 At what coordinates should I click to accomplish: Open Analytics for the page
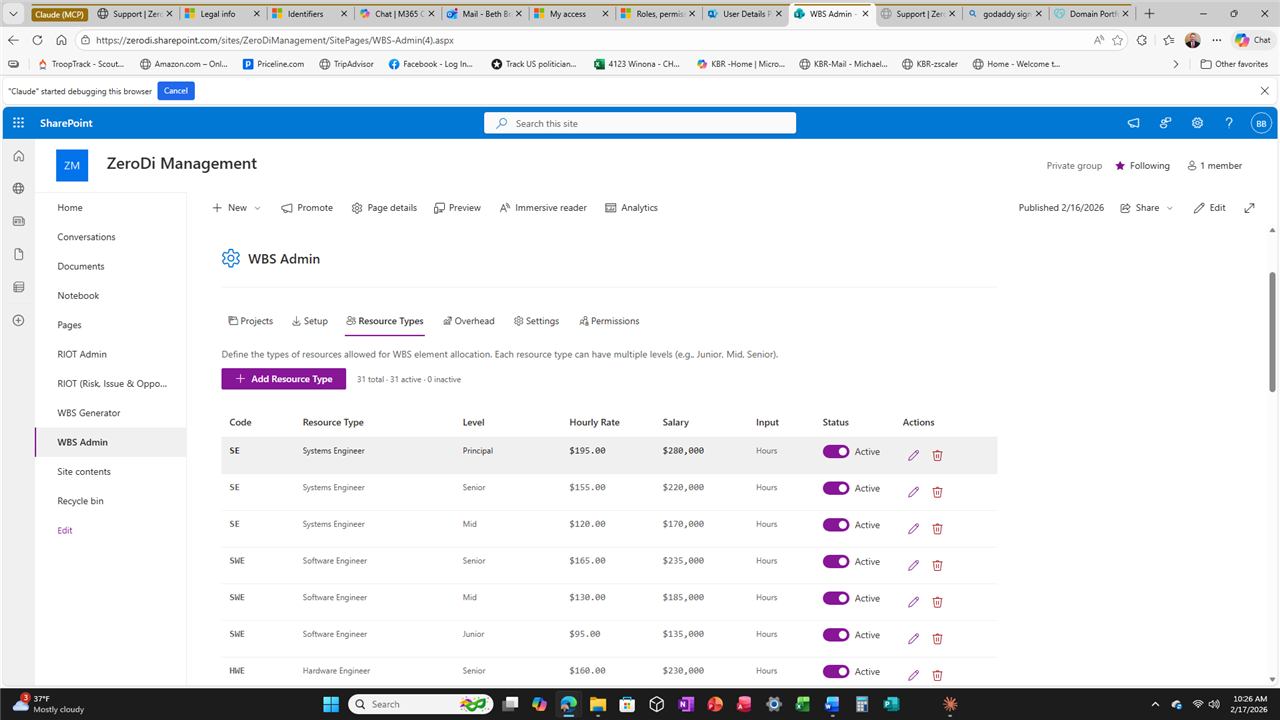(x=631, y=207)
